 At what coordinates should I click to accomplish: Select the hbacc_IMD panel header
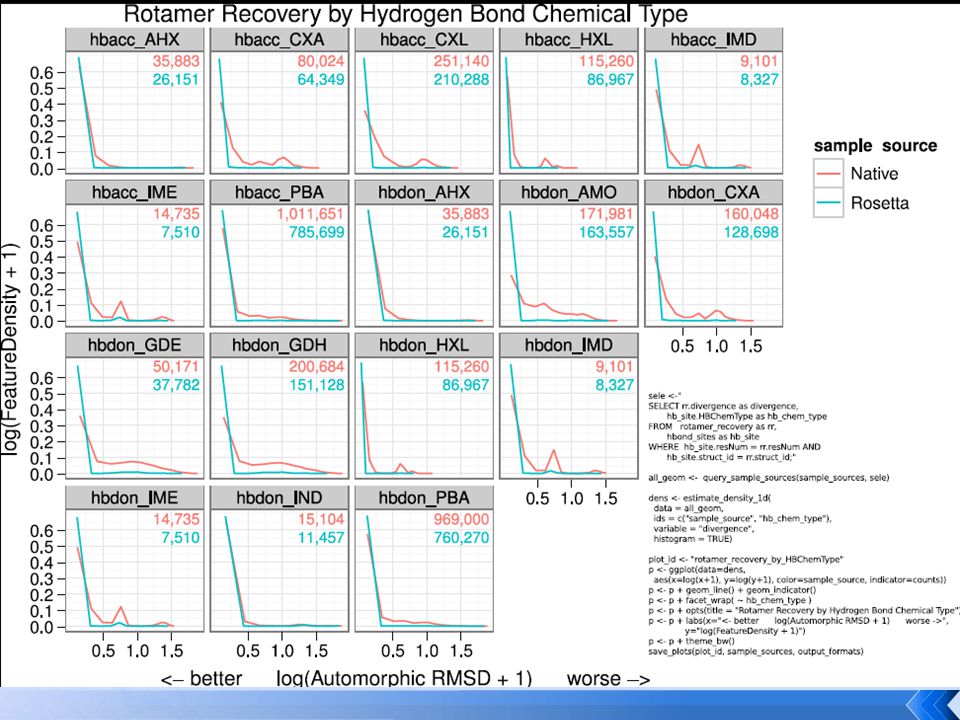tap(713, 40)
